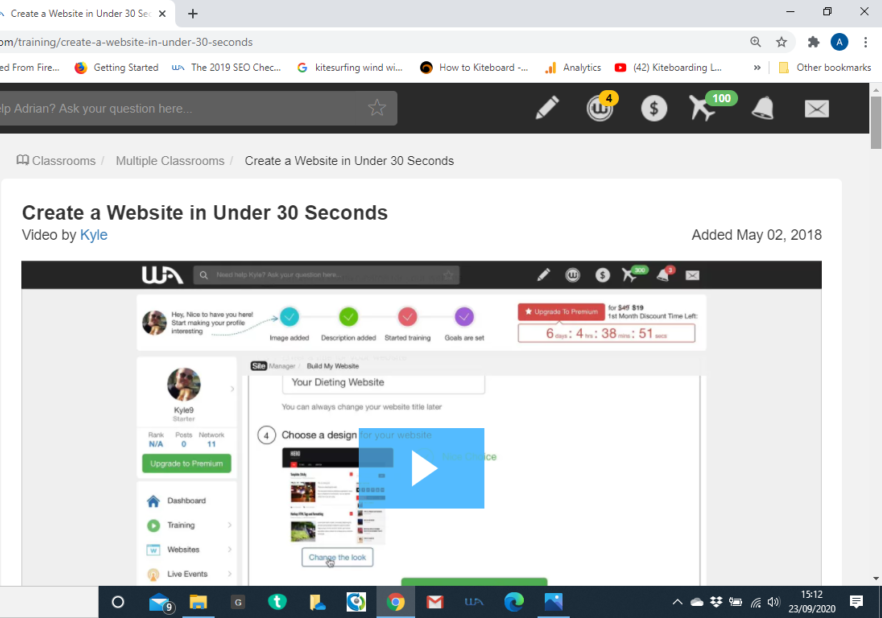Open Microsoft Edge from the taskbar
The image size is (882, 618).
coord(514,602)
